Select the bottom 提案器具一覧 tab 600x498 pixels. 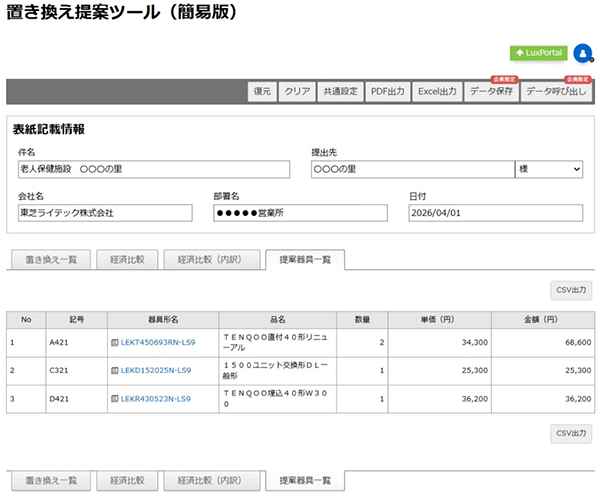(305, 480)
